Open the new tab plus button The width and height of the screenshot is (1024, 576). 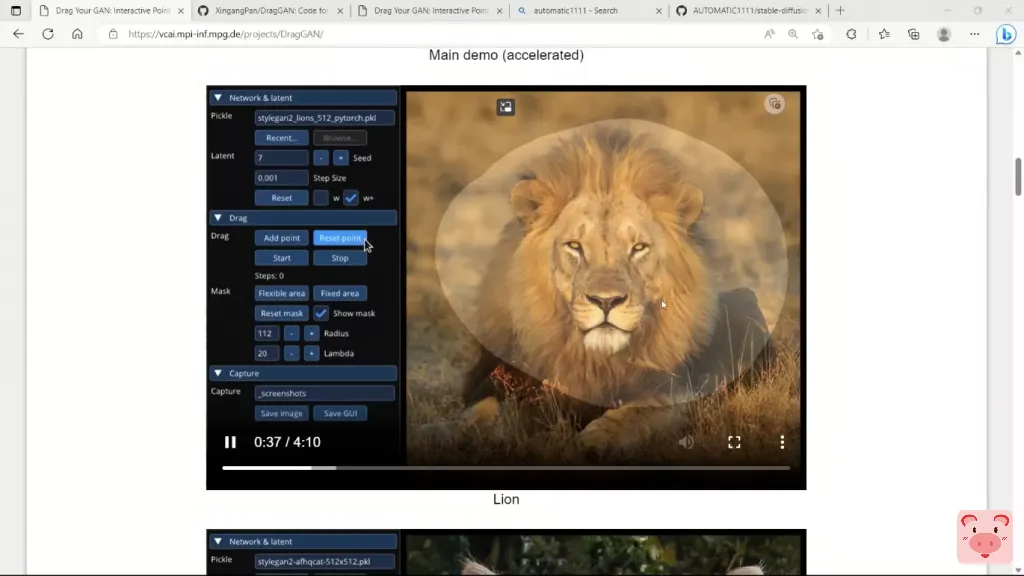(x=840, y=11)
